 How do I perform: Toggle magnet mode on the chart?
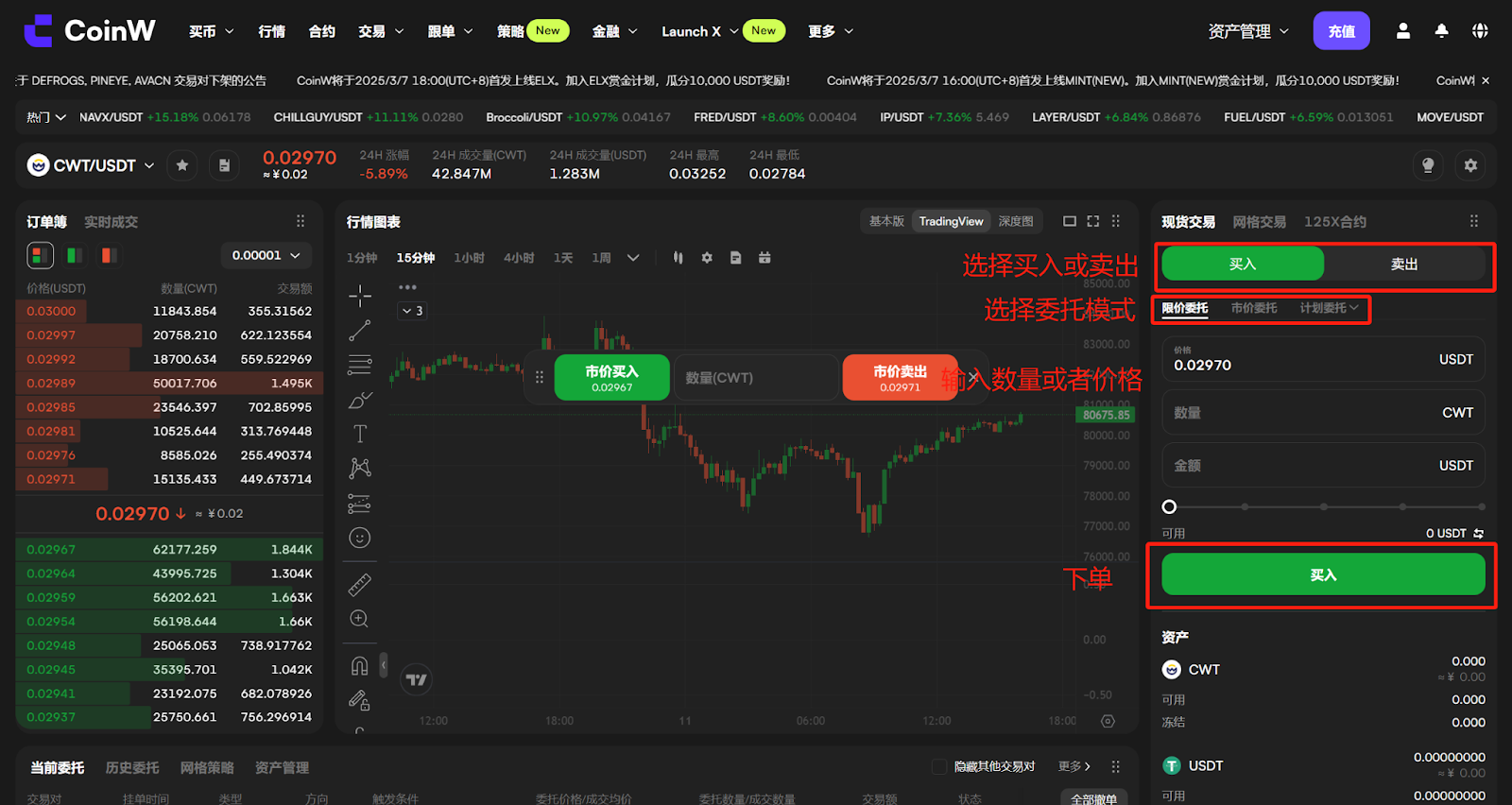click(x=359, y=666)
